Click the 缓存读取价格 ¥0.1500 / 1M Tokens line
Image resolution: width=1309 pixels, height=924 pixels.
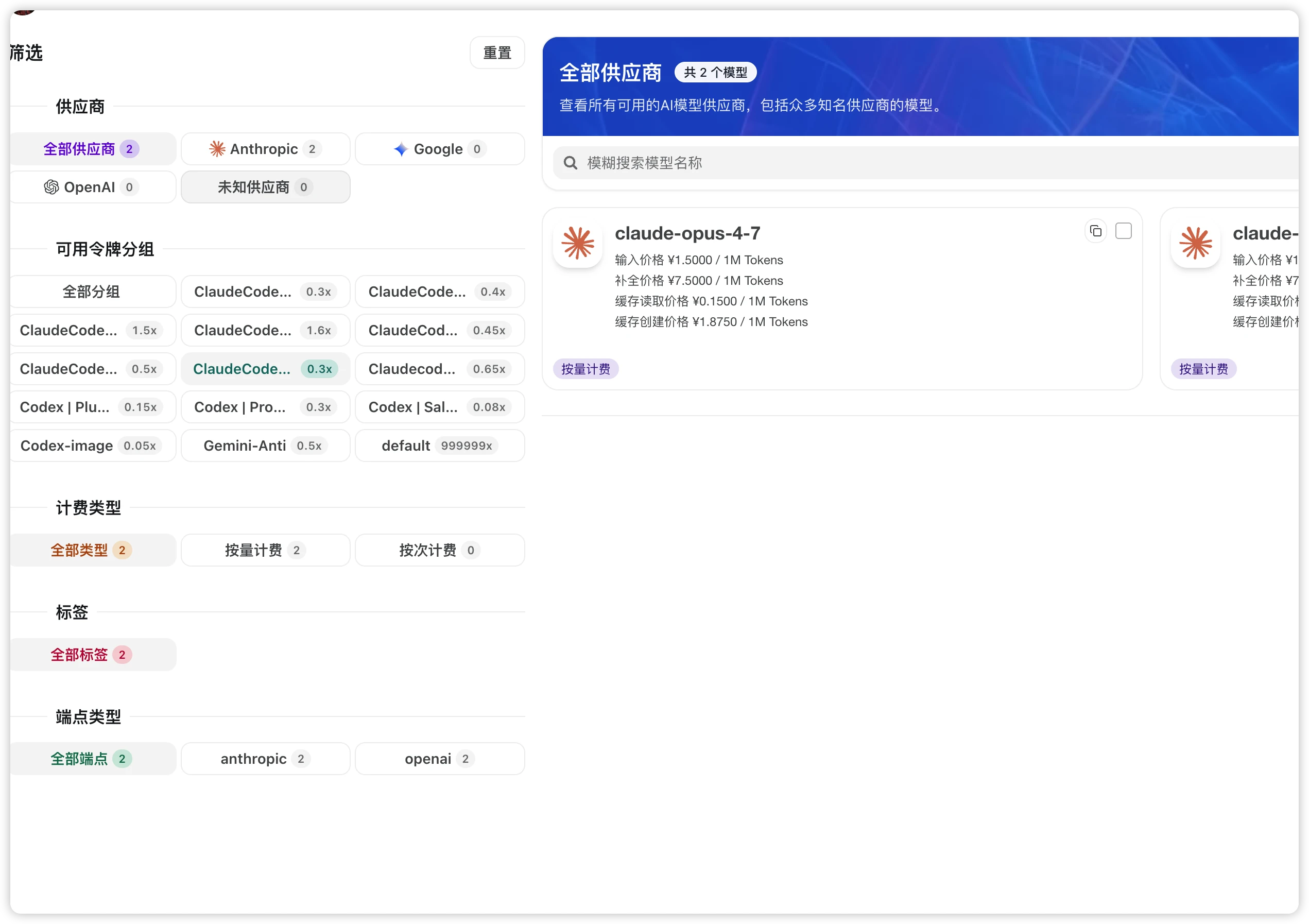pyautogui.click(x=712, y=301)
